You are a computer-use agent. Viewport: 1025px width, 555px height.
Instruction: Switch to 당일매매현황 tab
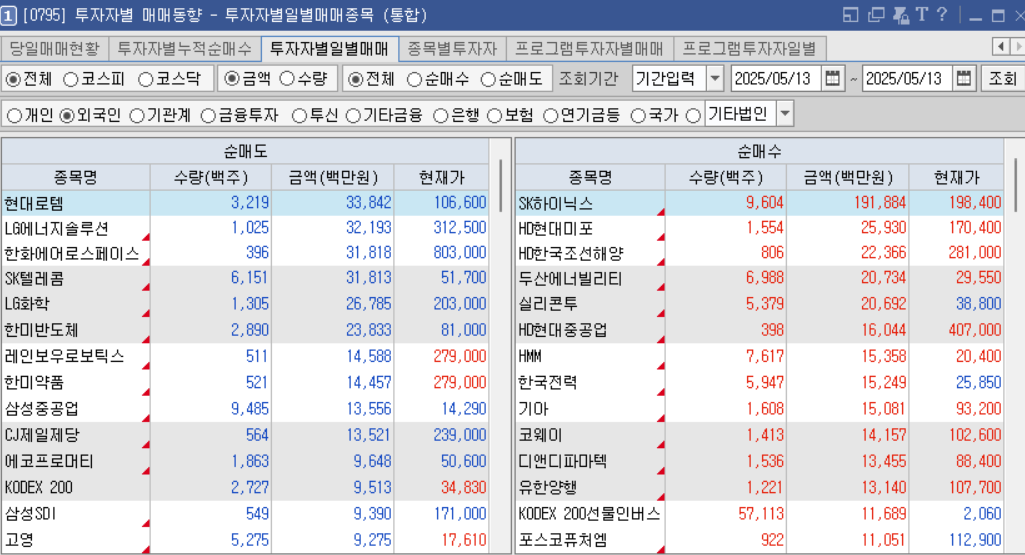coord(54,48)
